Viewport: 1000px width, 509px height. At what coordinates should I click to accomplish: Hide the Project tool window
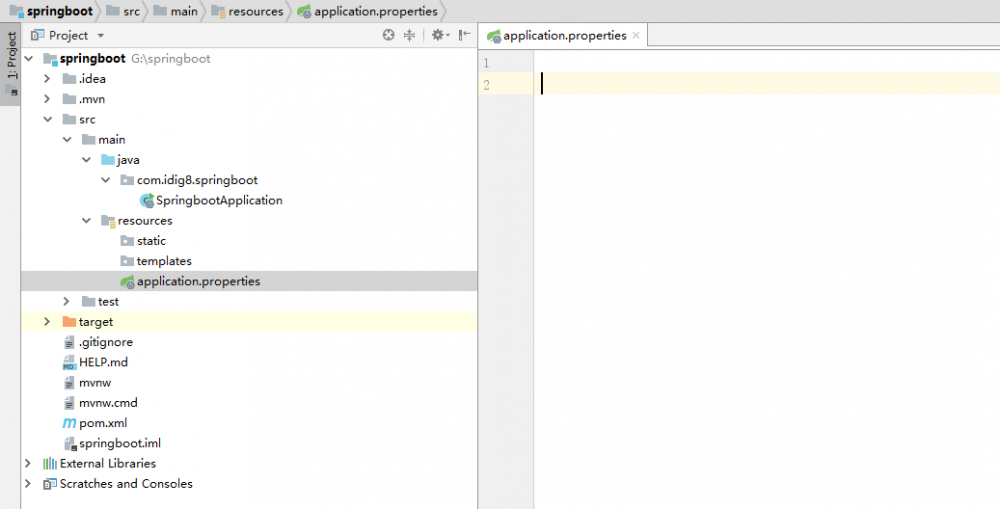point(465,35)
